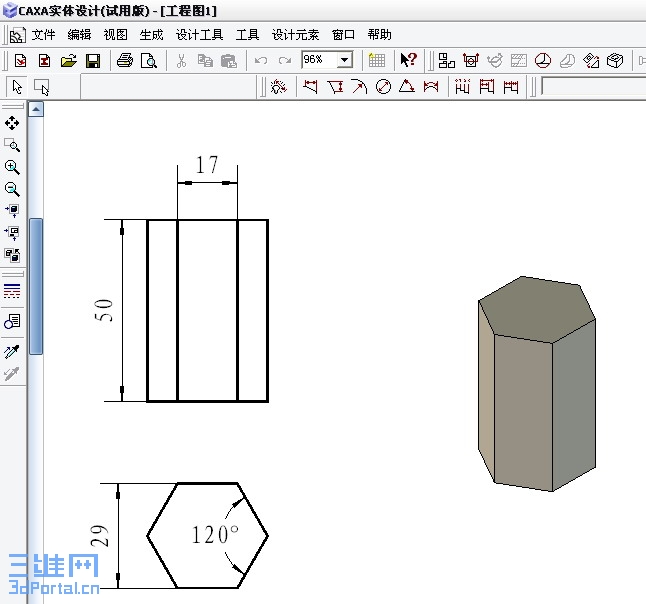Open print preview
Screen dimensions: 646x604
pos(148,61)
